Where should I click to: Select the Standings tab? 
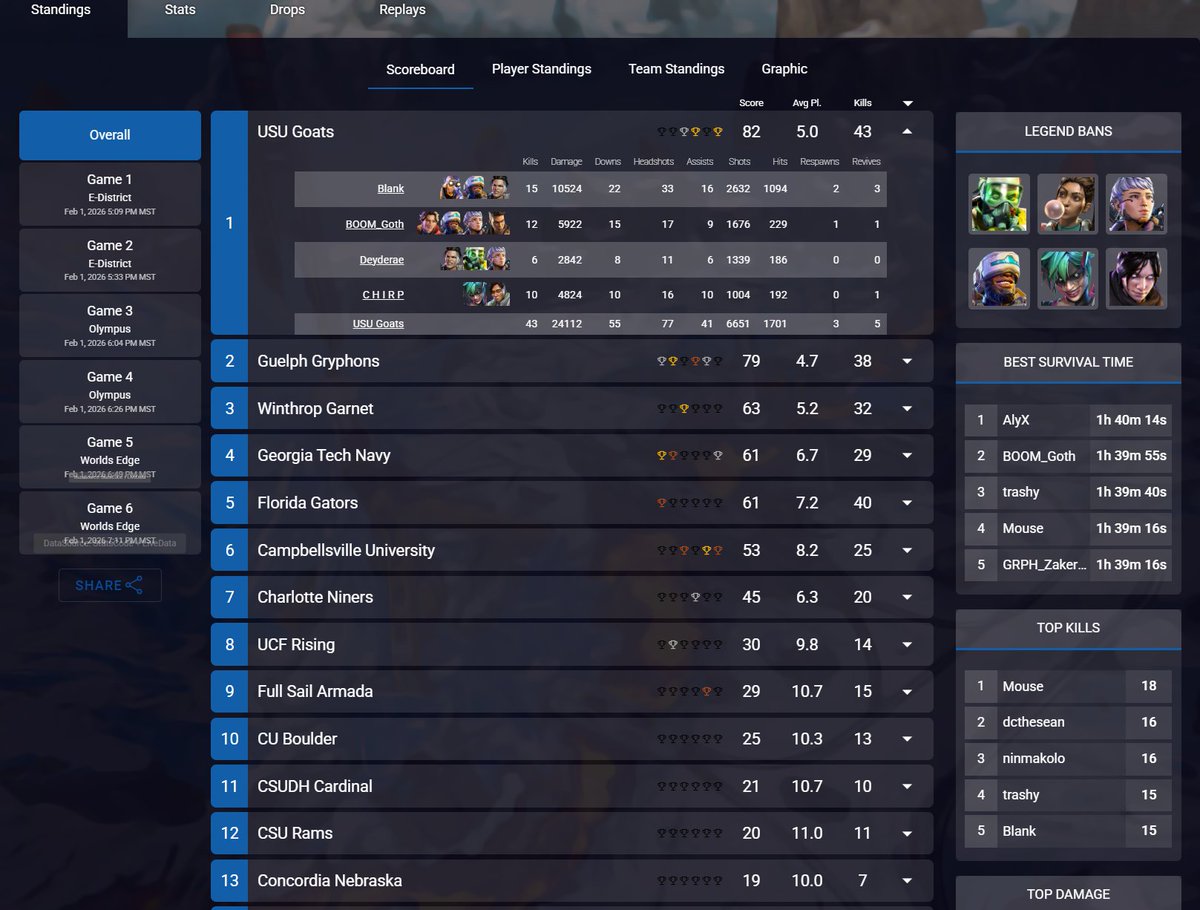61,10
